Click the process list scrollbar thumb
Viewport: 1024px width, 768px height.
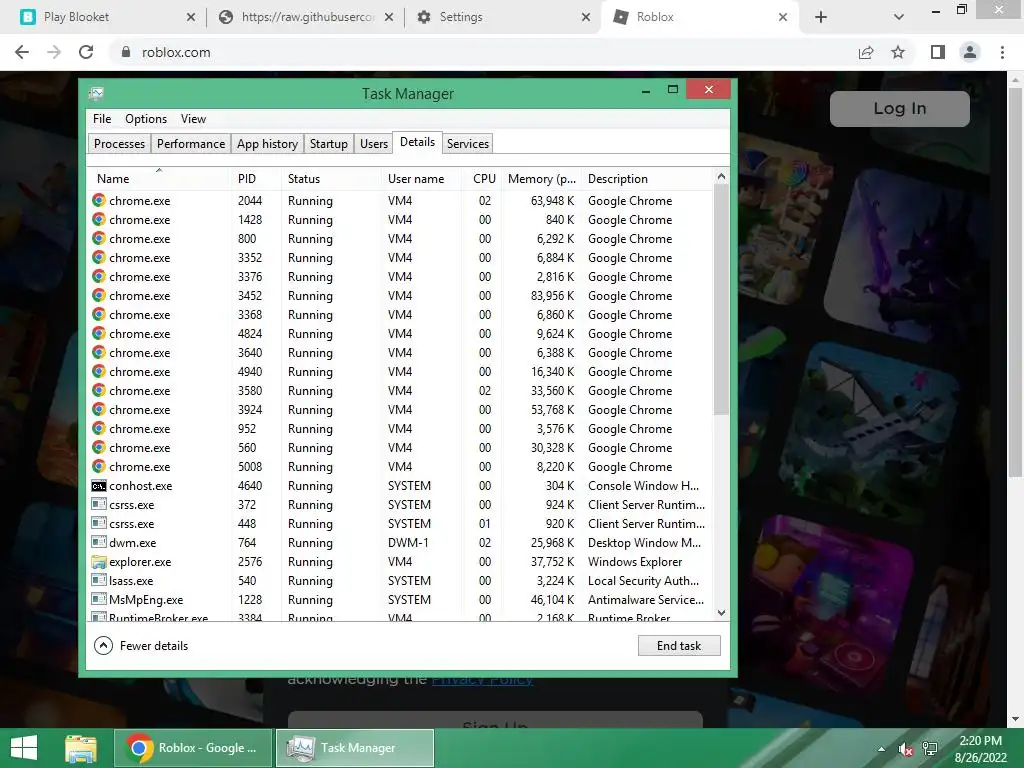721,299
